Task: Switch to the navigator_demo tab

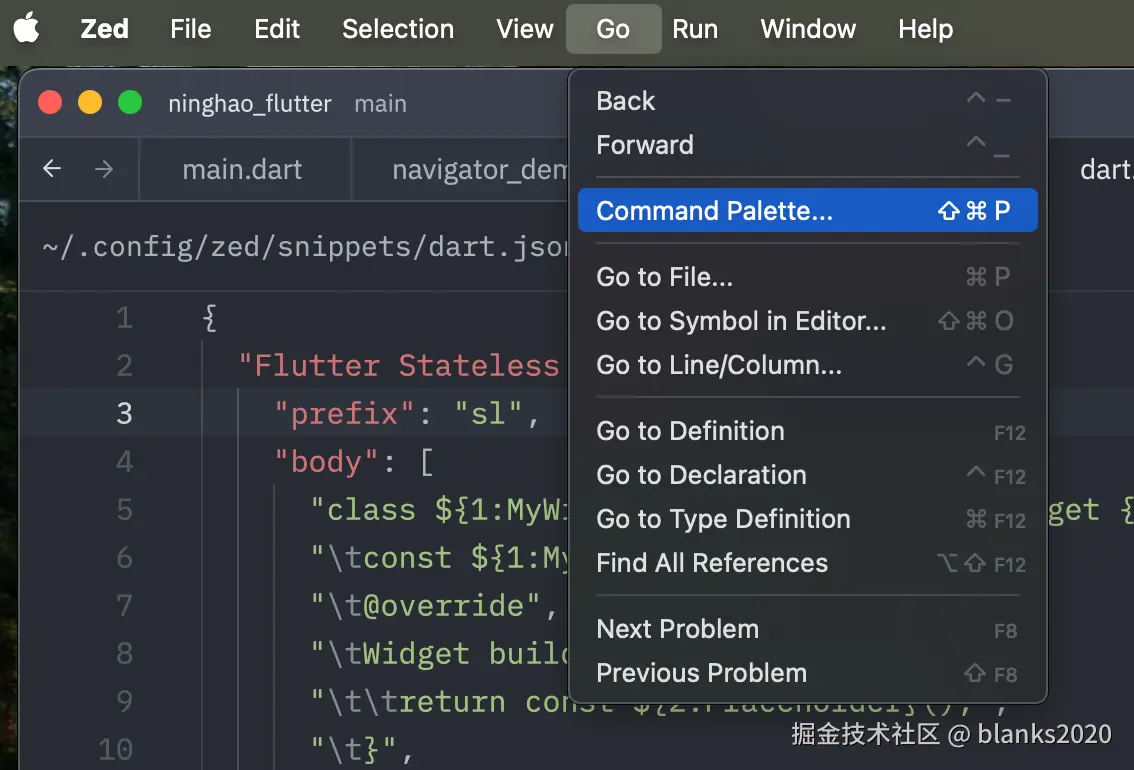Action: tap(478, 170)
